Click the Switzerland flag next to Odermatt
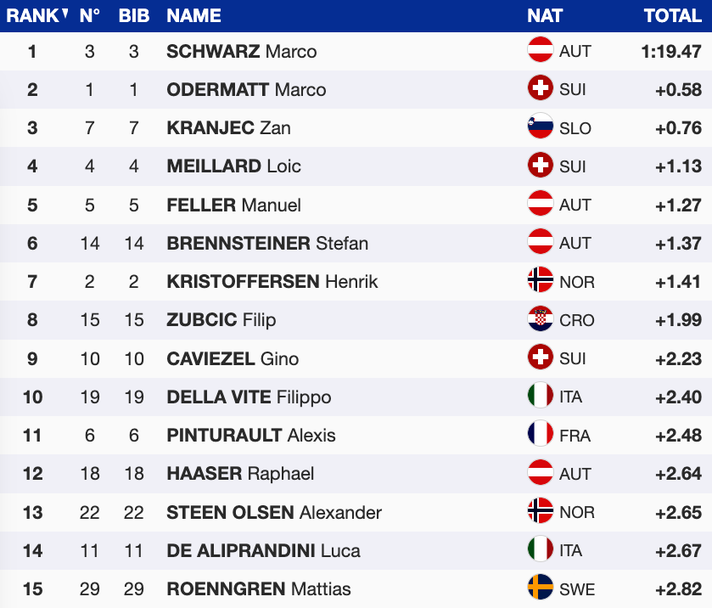 (540, 89)
